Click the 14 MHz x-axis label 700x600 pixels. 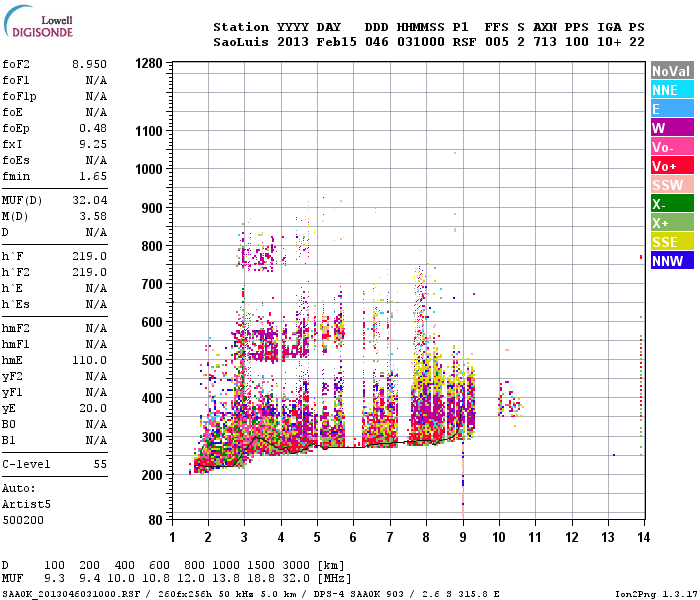[x=643, y=537]
